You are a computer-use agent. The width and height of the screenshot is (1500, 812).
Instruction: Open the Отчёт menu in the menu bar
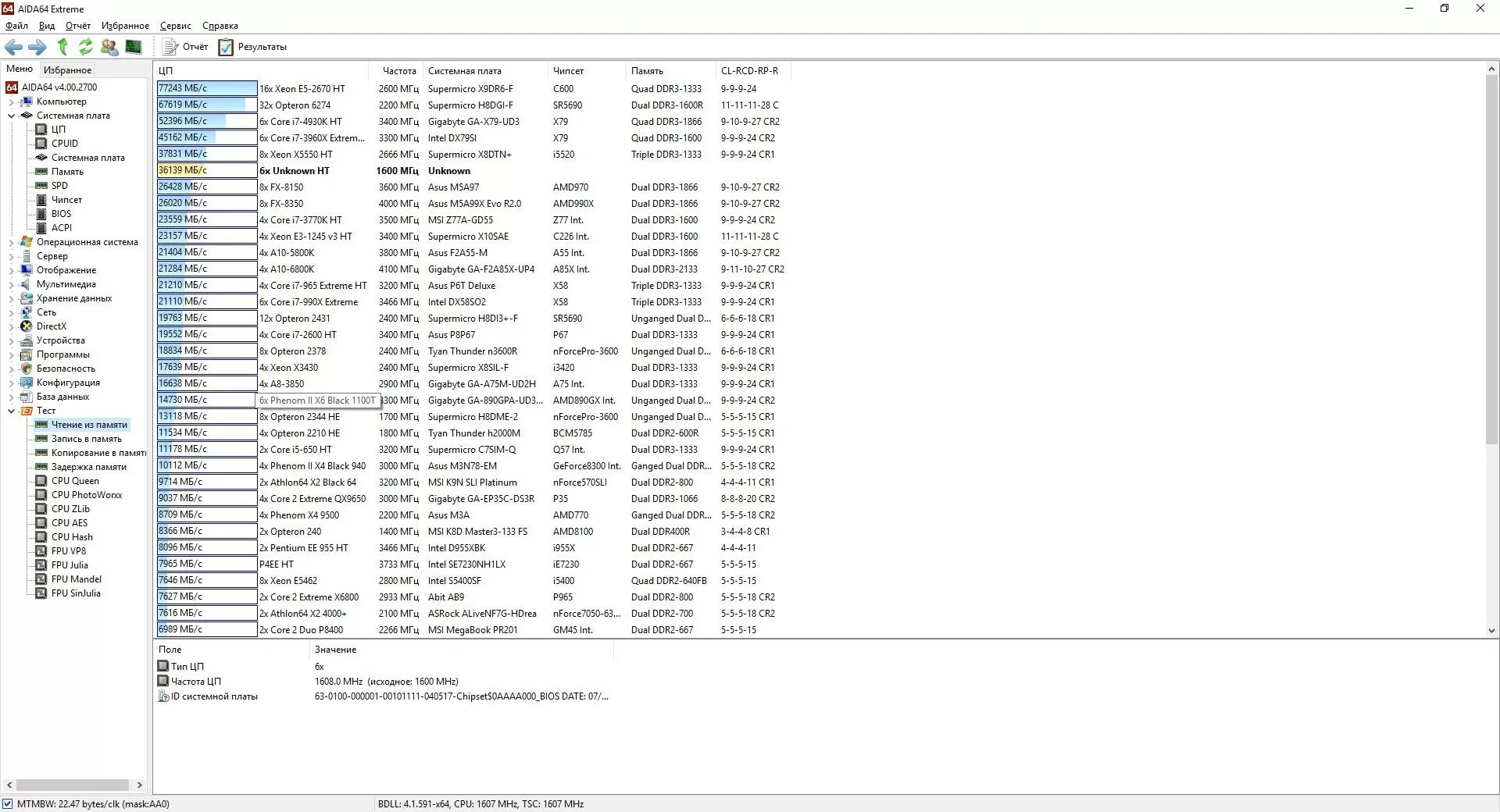point(78,26)
